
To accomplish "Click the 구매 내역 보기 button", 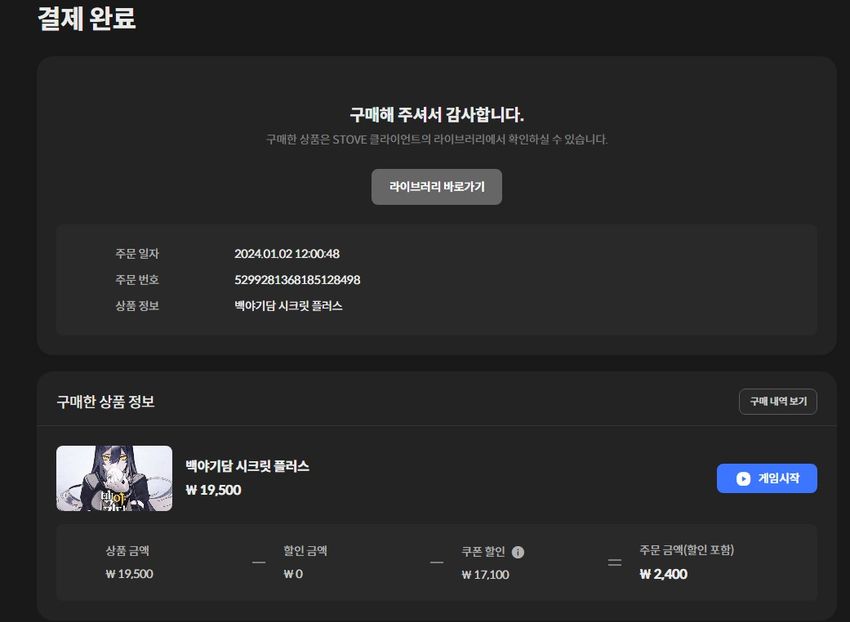I will 778,401.
